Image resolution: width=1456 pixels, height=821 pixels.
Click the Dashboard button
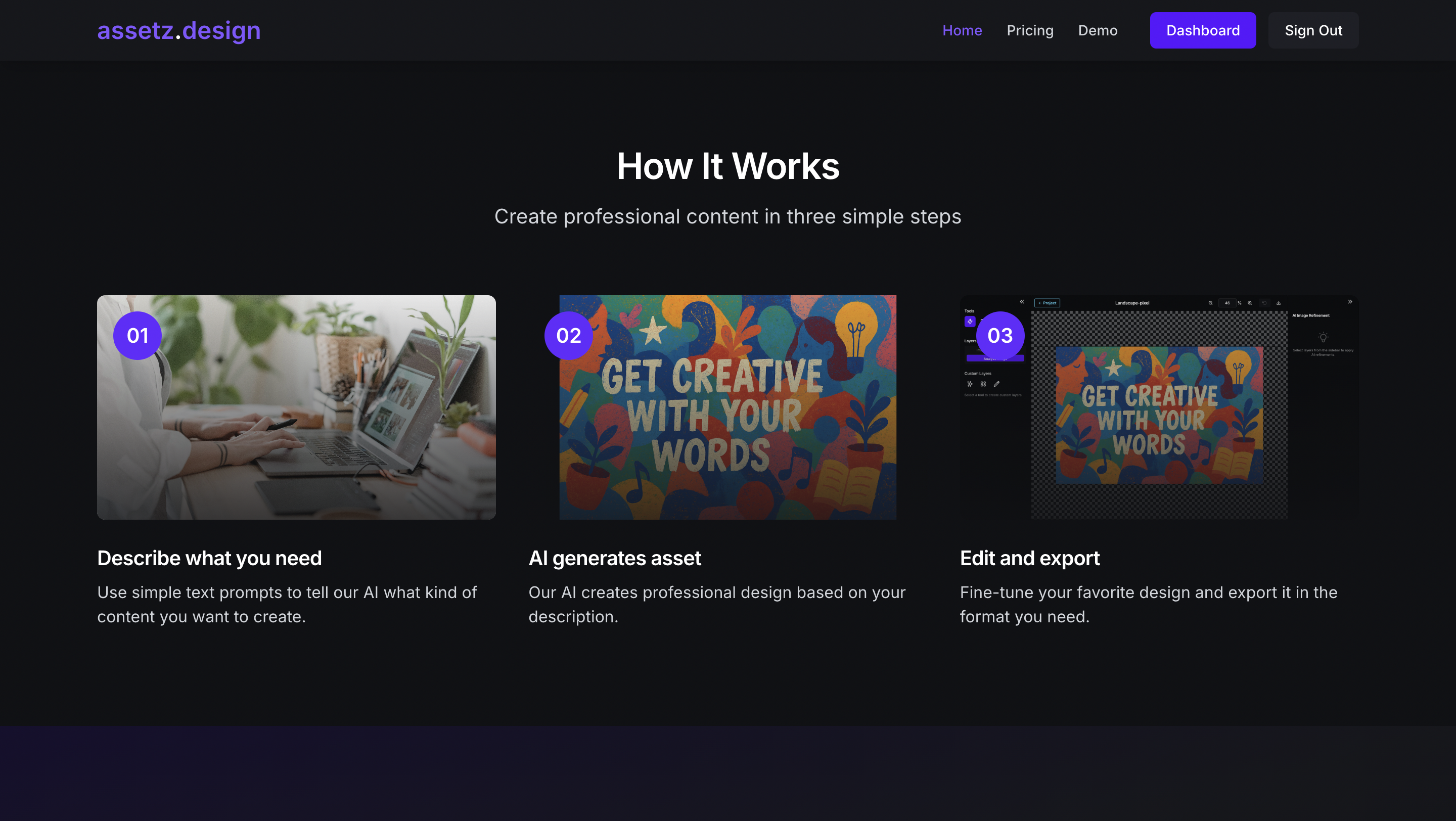pyautogui.click(x=1203, y=30)
